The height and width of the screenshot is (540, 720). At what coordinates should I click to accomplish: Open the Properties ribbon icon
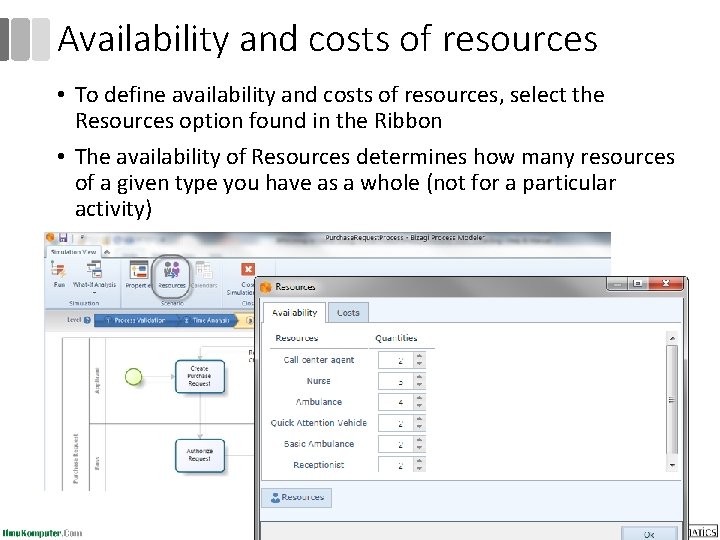tap(139, 270)
